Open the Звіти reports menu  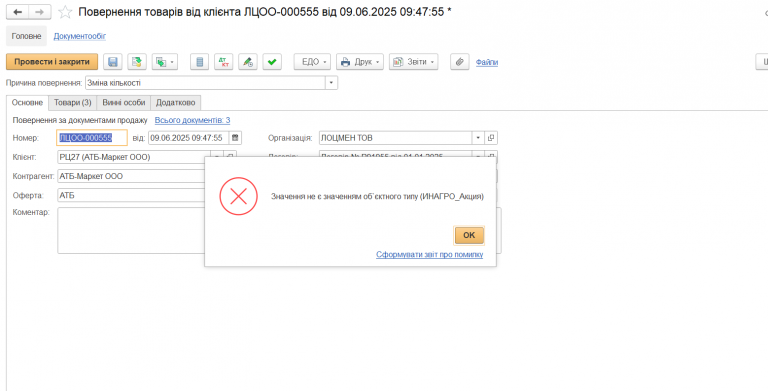pos(413,62)
